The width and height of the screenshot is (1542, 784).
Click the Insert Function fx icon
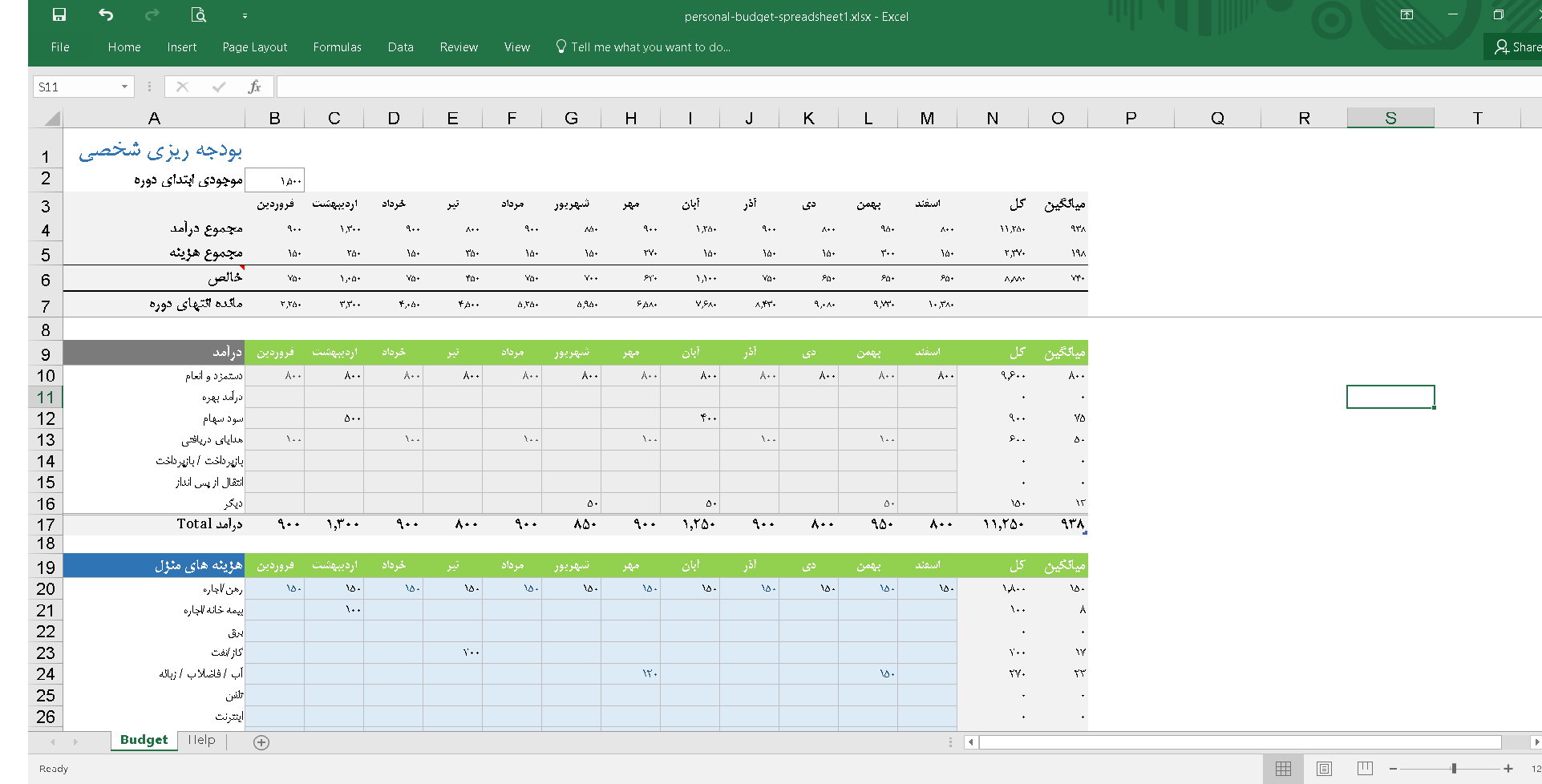coord(254,87)
